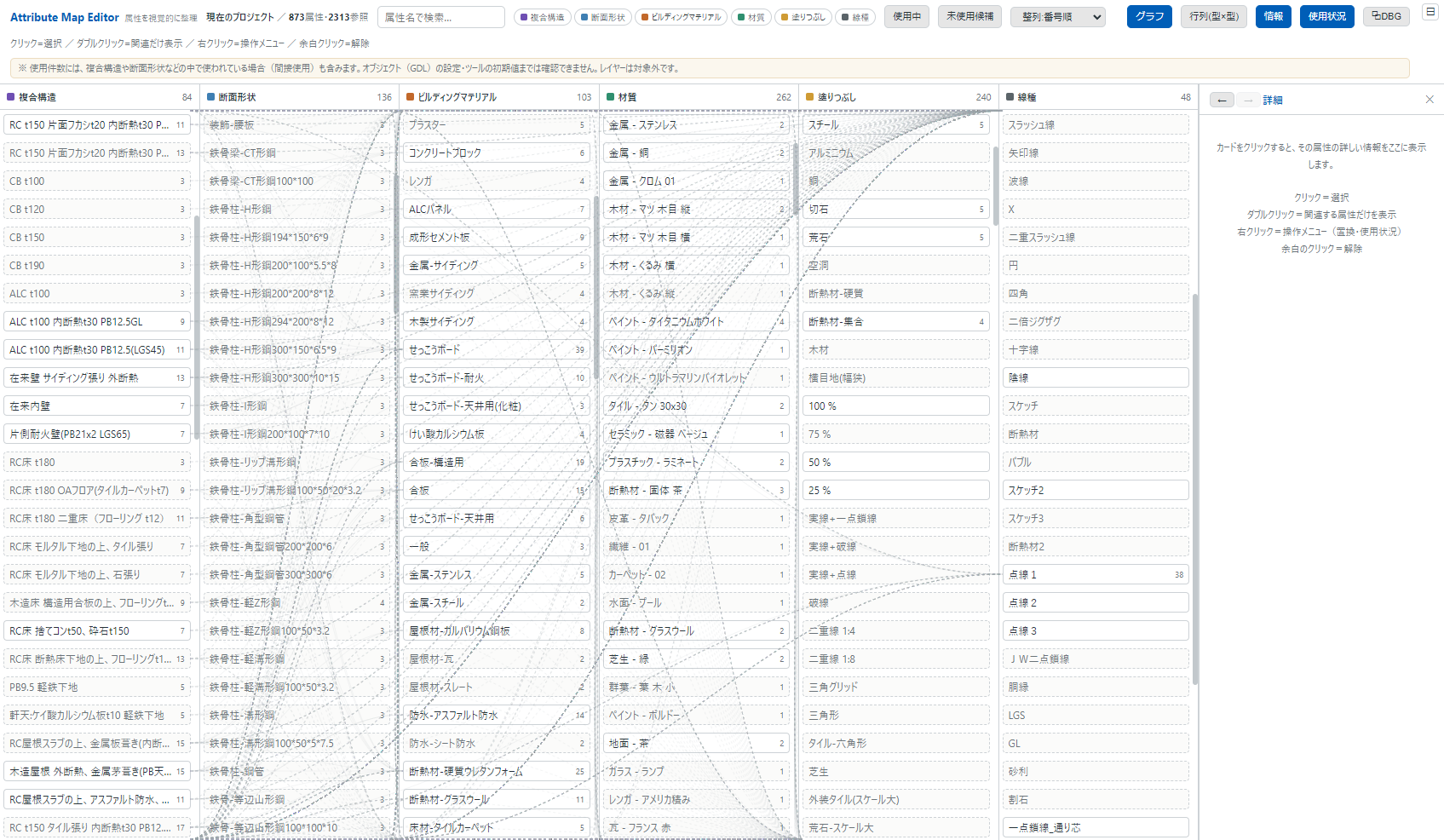Image resolution: width=1444 pixels, height=840 pixels.
Task: Open the 整列:番号順 sort dropdown
Action: (x=1058, y=17)
